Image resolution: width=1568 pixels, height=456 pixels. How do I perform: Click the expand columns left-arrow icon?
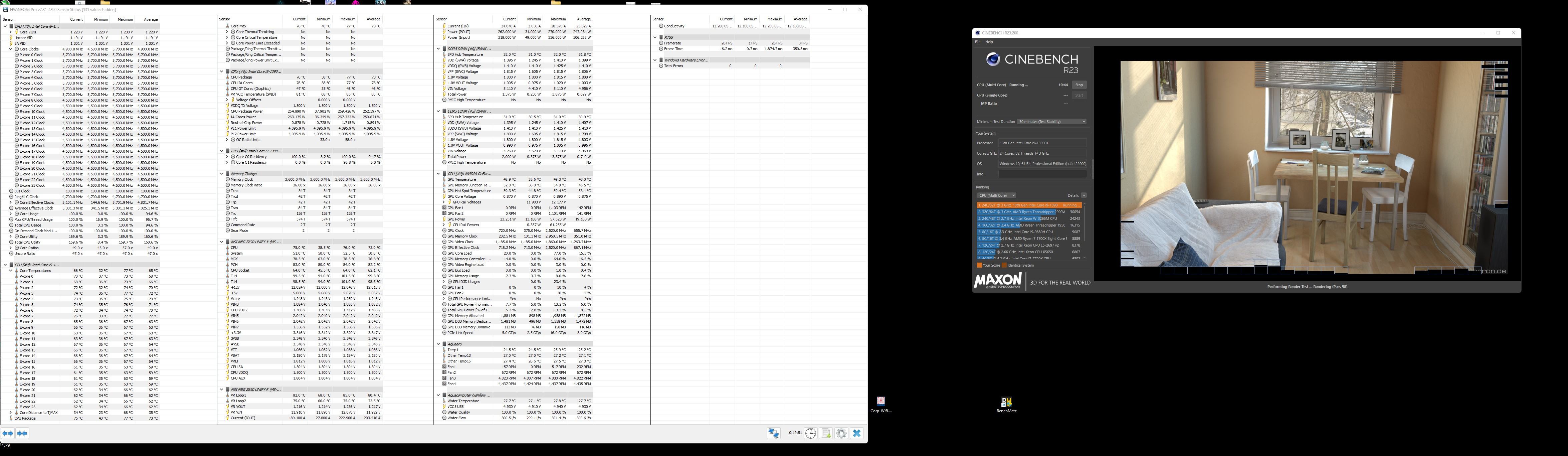coord(7,434)
